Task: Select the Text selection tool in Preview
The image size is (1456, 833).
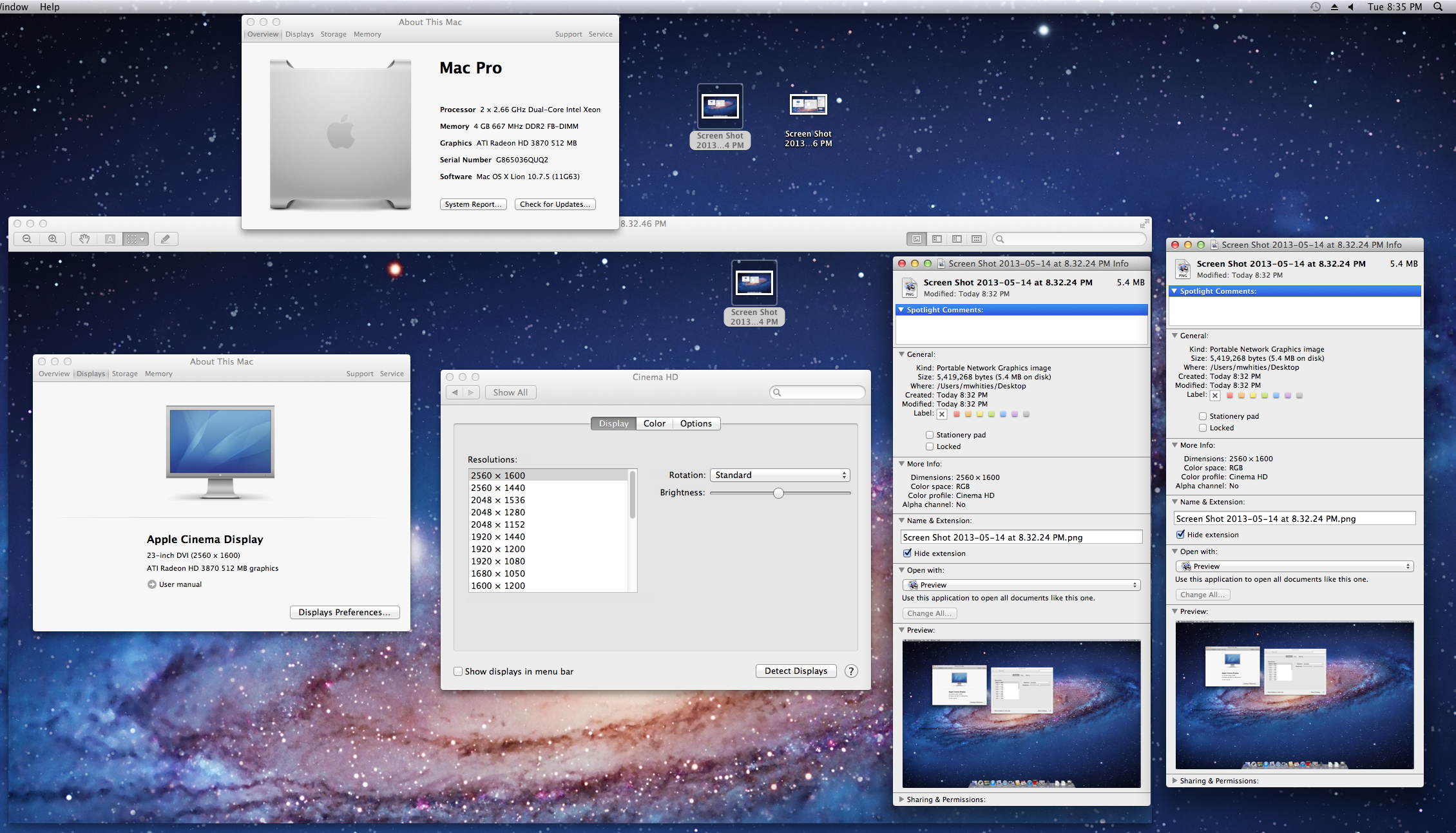Action: click(110, 239)
